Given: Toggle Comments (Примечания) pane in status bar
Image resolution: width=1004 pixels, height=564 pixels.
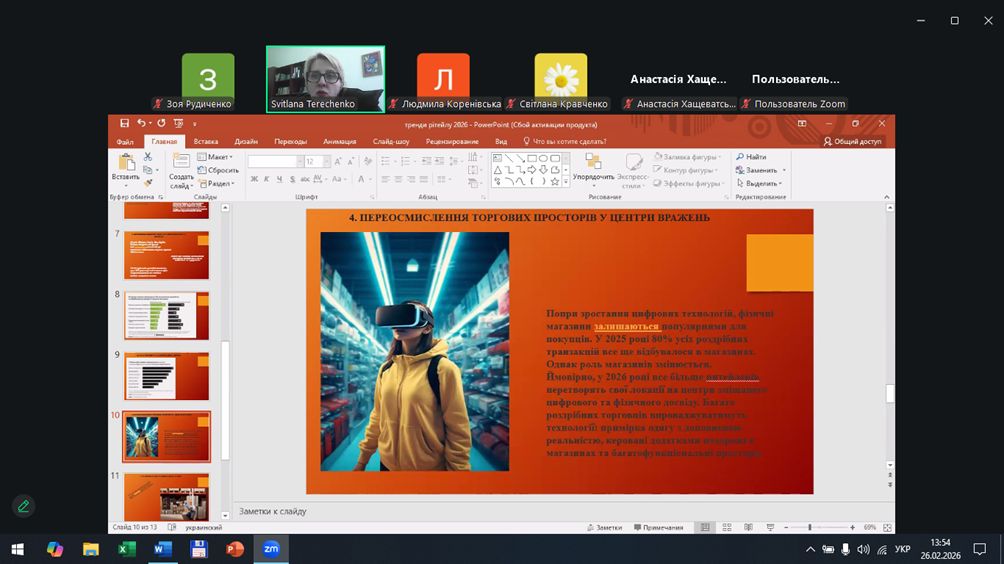Looking at the screenshot, I should 656,527.
